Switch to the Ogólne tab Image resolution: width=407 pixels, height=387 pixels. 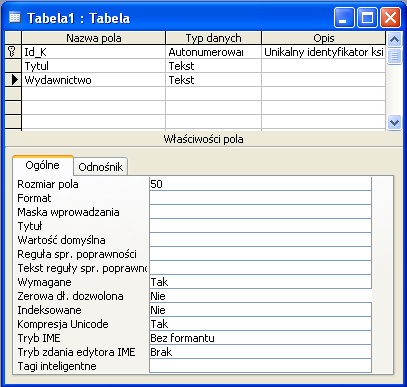coord(43,165)
